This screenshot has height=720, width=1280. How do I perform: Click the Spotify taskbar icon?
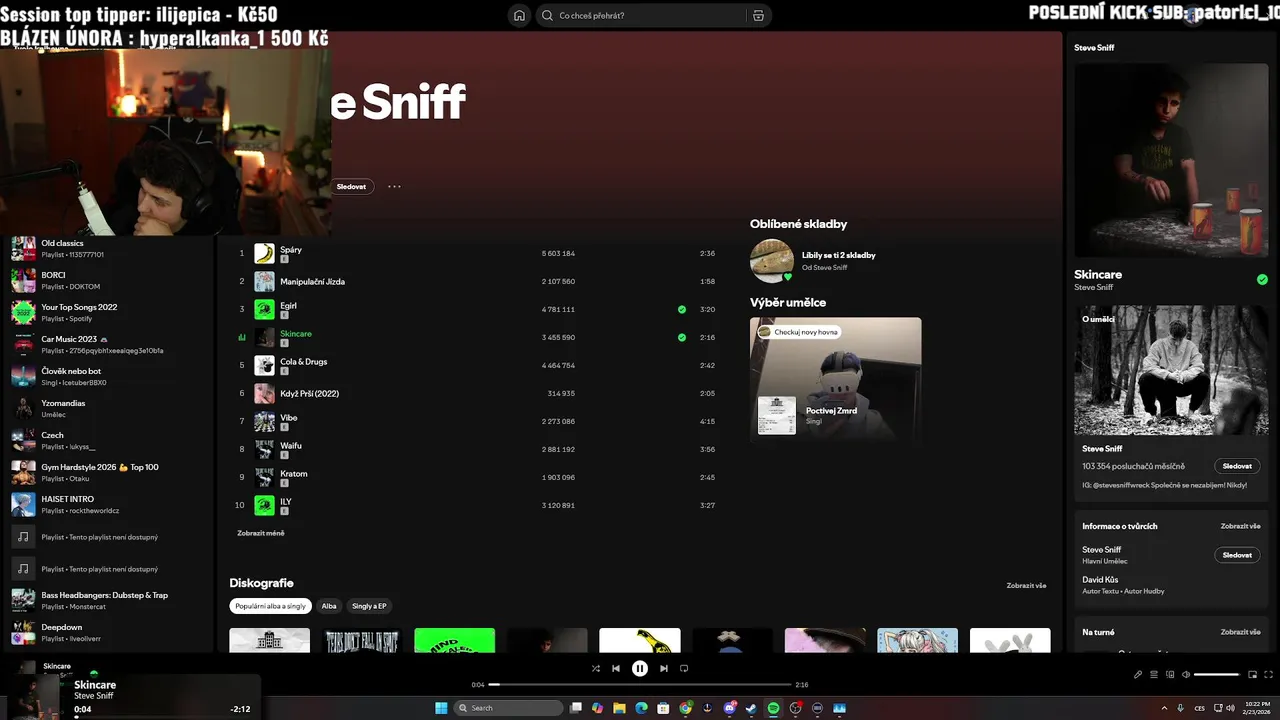tap(773, 708)
